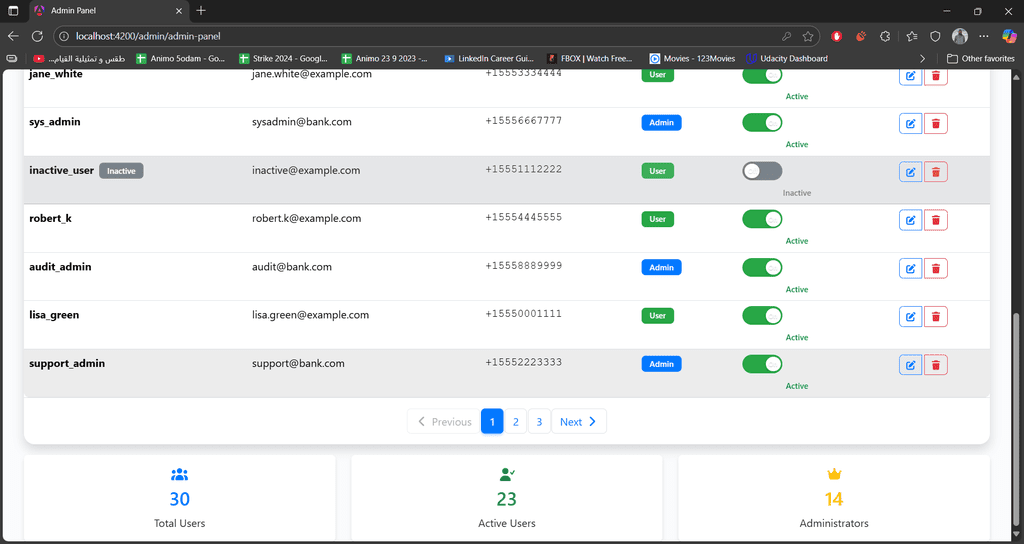
Task: Delete the audit_admin account
Action: (936, 268)
